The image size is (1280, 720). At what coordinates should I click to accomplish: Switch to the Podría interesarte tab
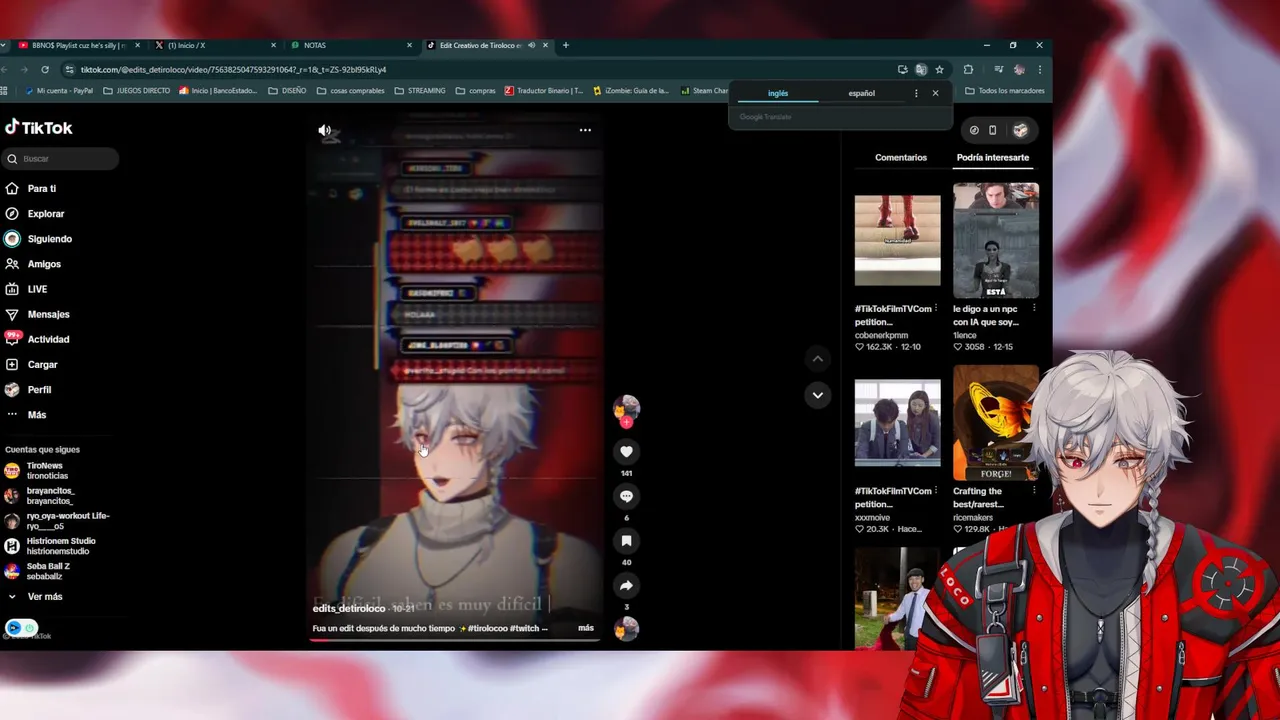(x=993, y=157)
